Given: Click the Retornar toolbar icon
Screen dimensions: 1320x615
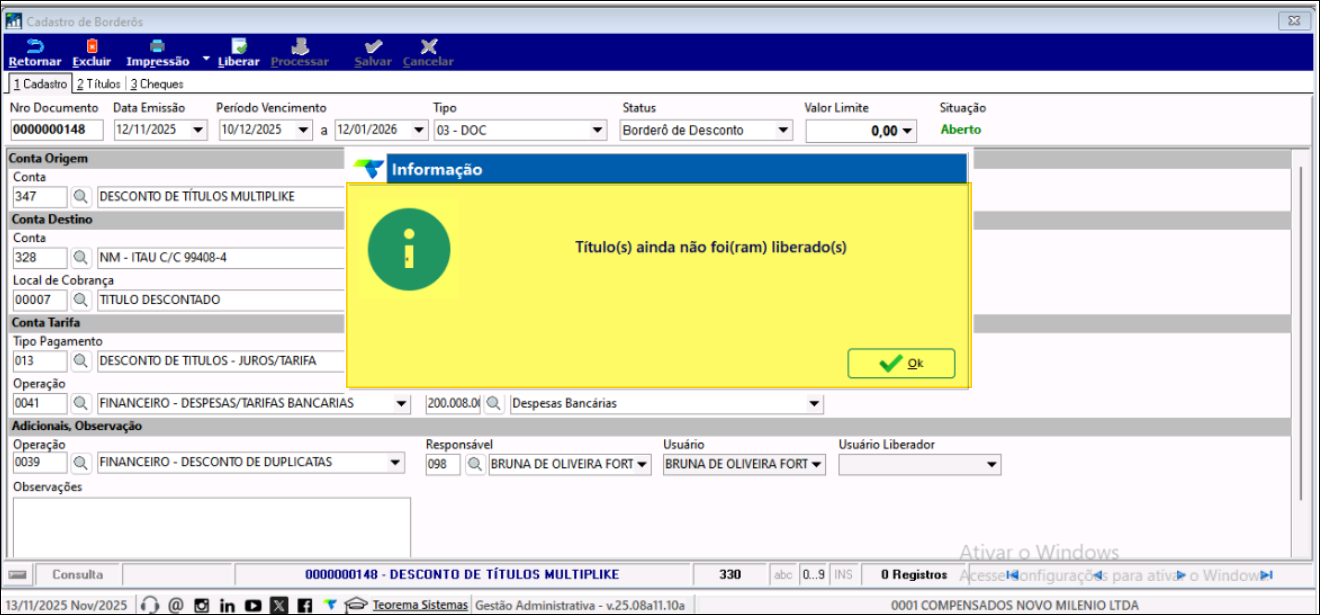Looking at the screenshot, I should coord(34,47).
